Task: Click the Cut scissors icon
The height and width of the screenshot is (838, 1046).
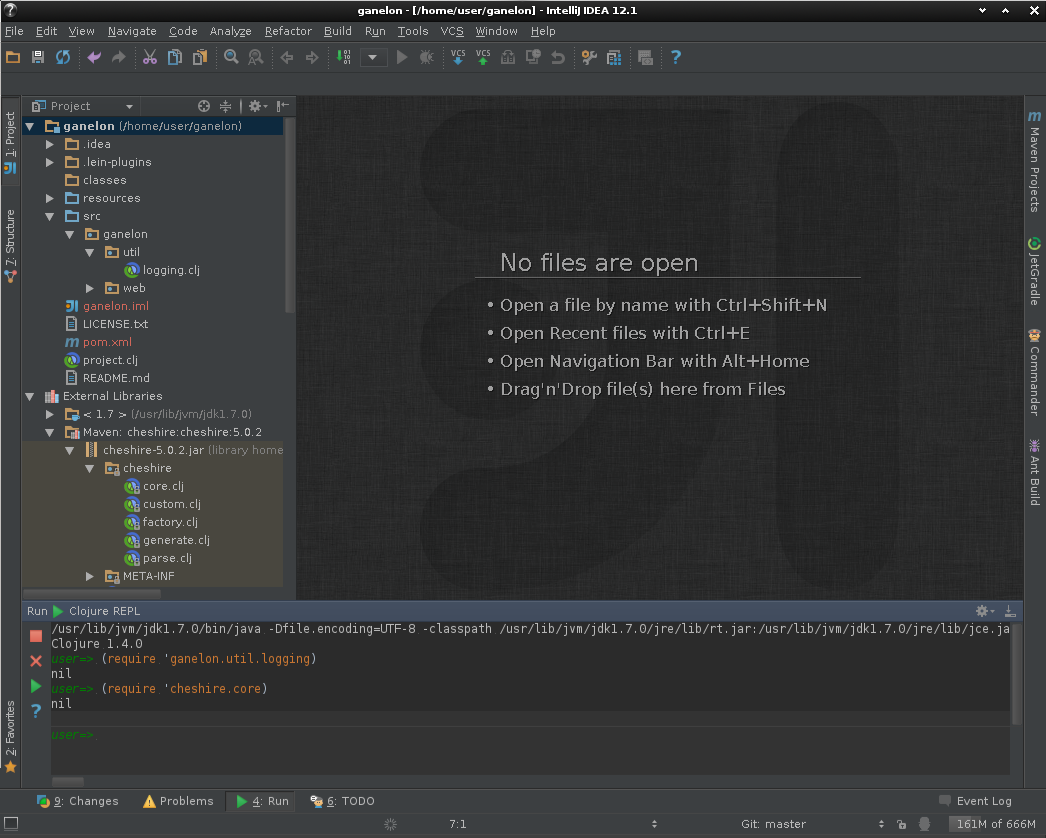Action: pos(150,58)
